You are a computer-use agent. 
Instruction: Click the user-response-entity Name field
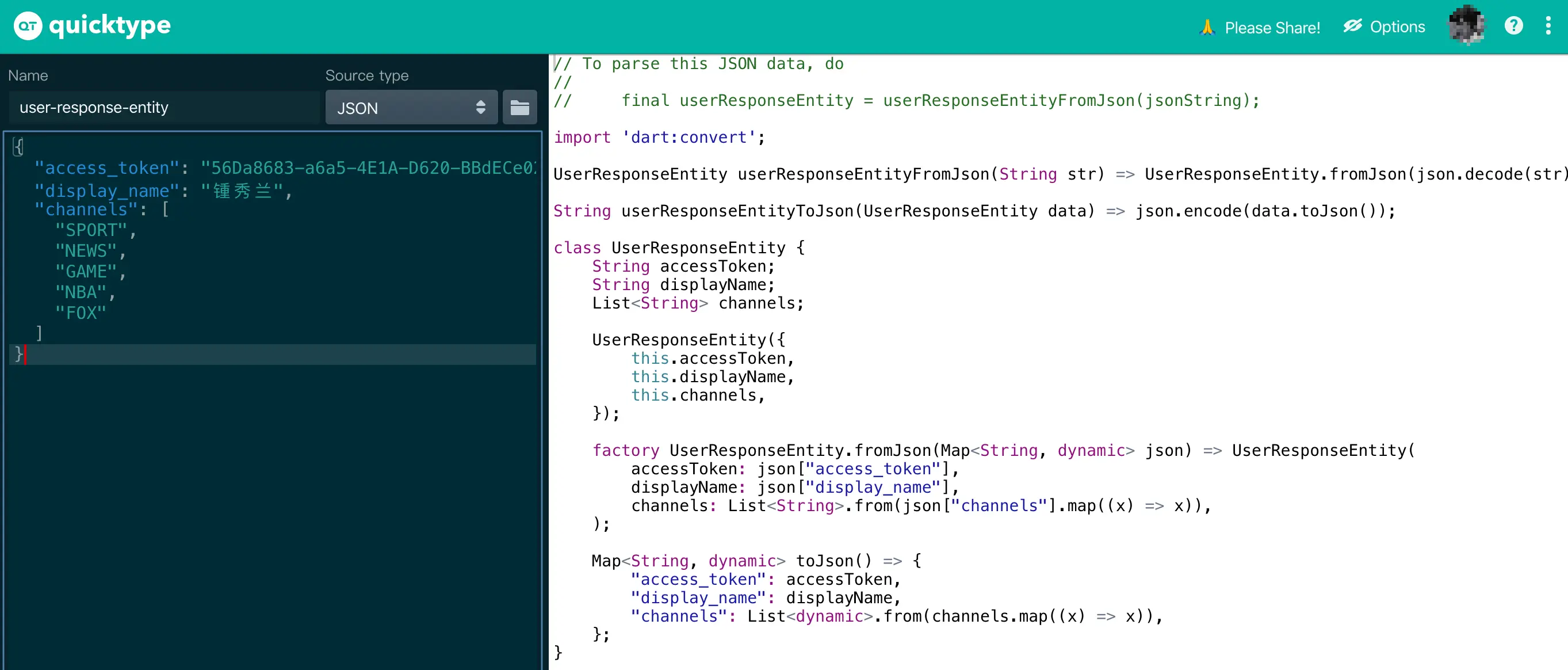coord(163,108)
